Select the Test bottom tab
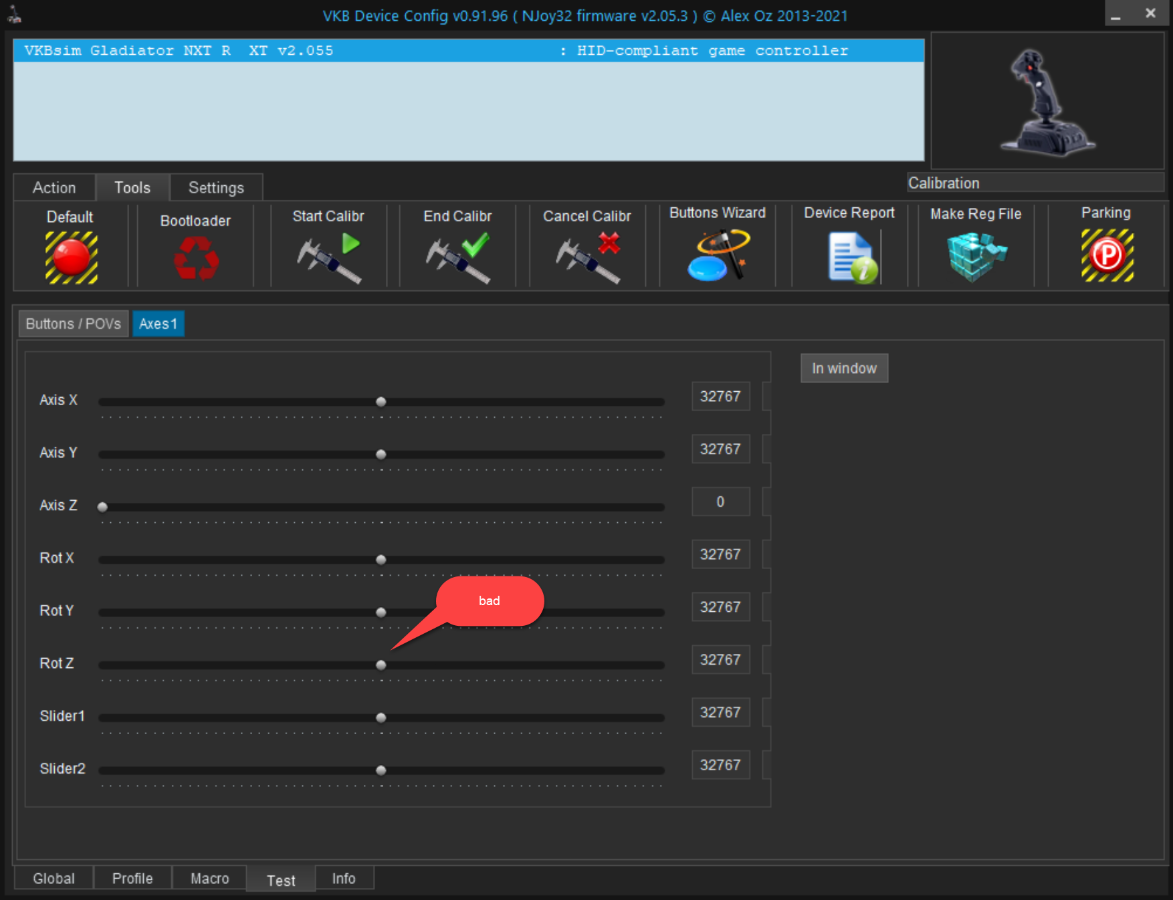Image resolution: width=1173 pixels, height=900 pixels. coord(281,880)
